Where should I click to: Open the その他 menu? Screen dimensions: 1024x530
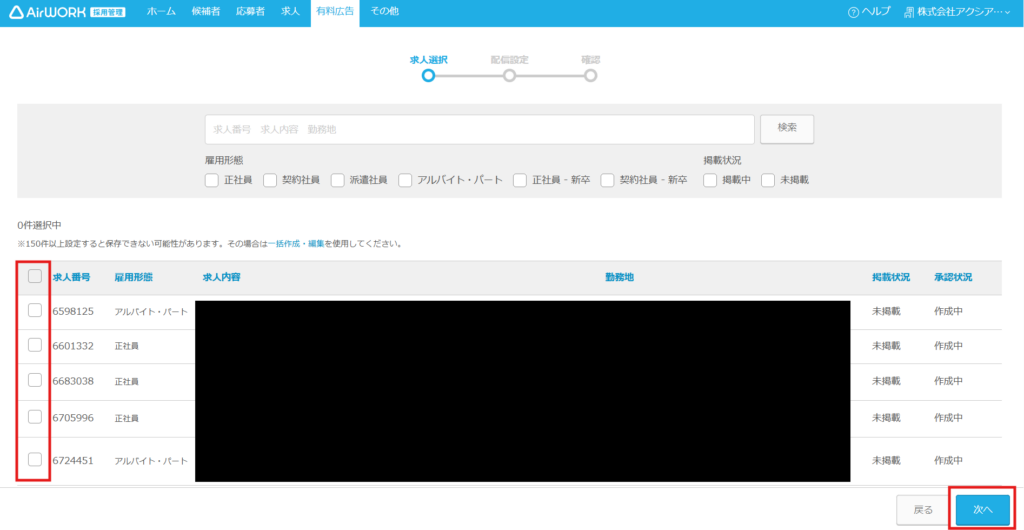click(384, 11)
